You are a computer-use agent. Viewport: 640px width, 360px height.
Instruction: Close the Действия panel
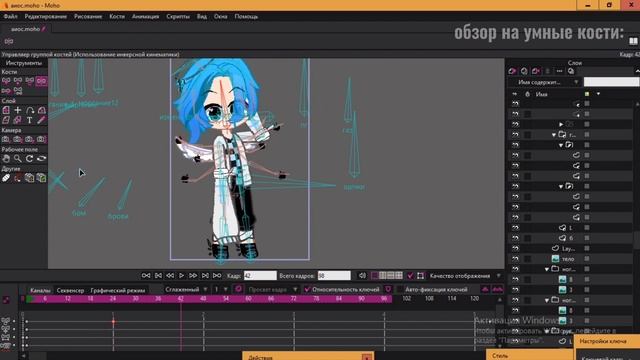367,357
